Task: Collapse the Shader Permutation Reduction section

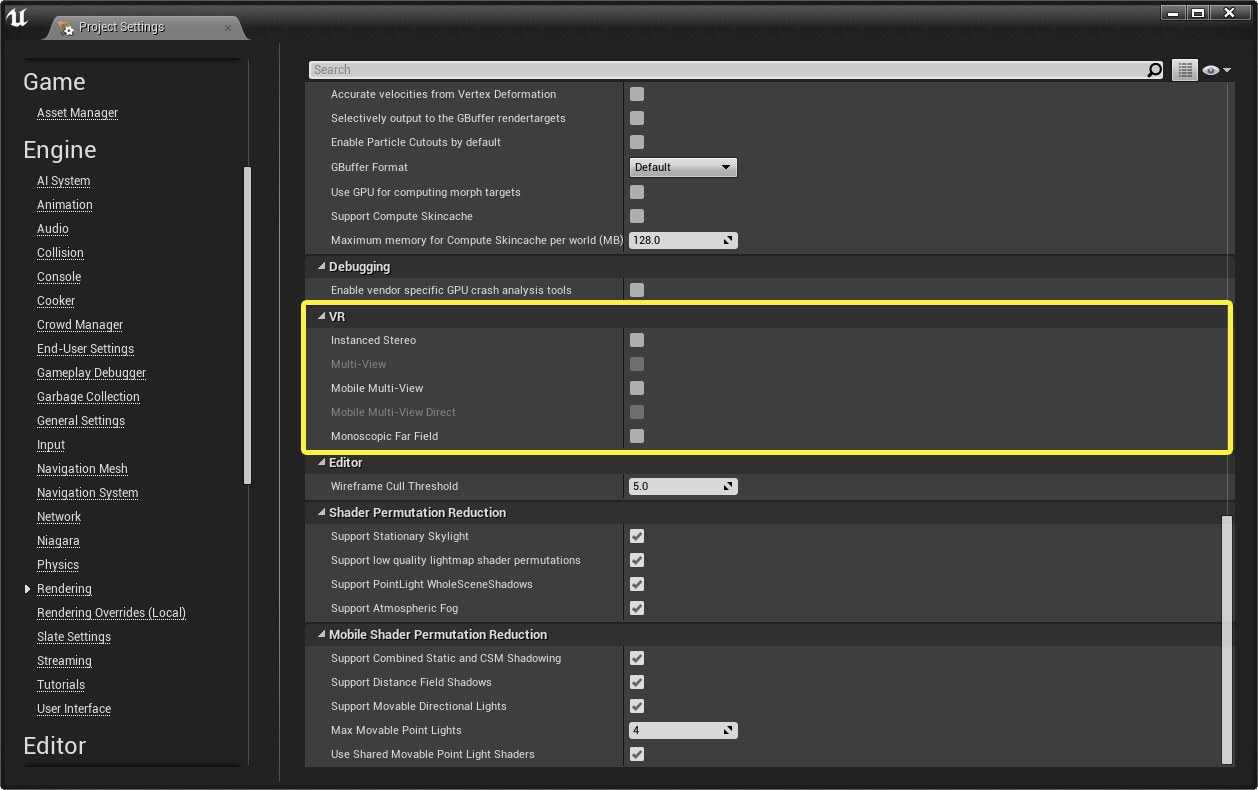Action: [322, 512]
